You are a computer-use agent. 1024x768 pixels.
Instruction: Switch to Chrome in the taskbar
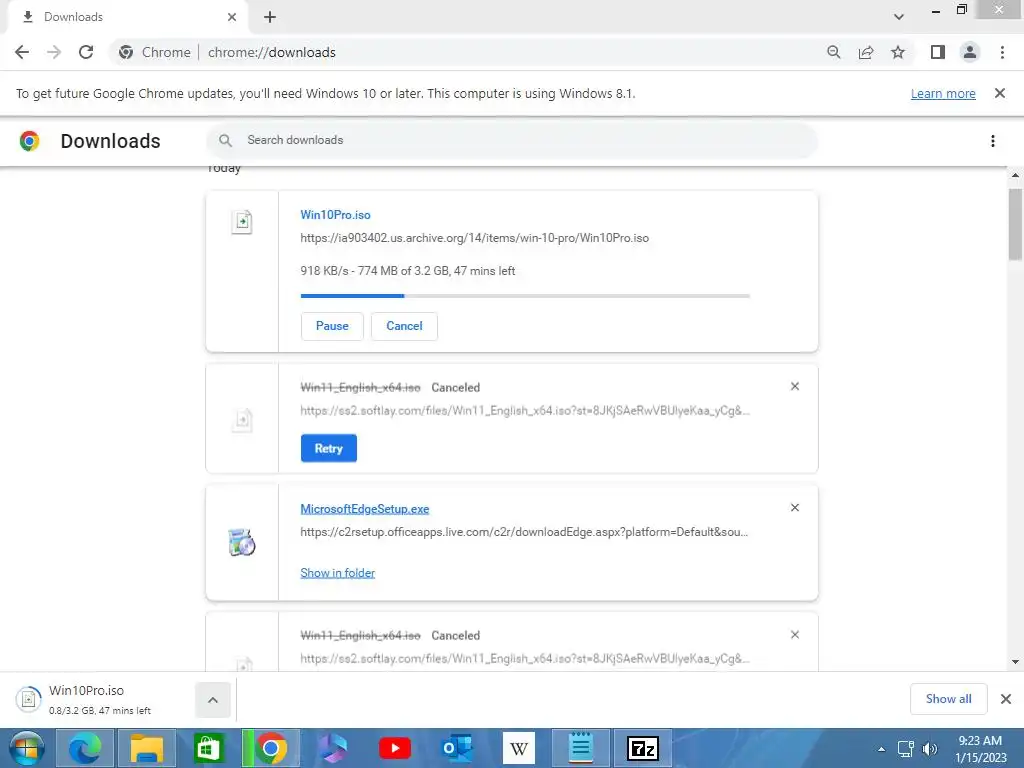coord(270,748)
